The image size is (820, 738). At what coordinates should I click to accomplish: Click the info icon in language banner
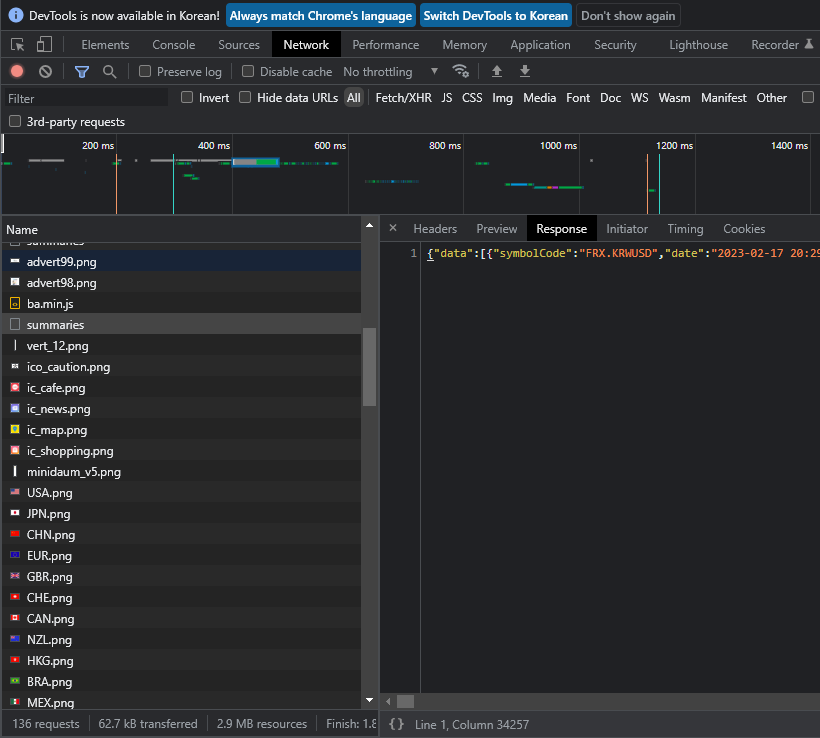click(x=16, y=15)
